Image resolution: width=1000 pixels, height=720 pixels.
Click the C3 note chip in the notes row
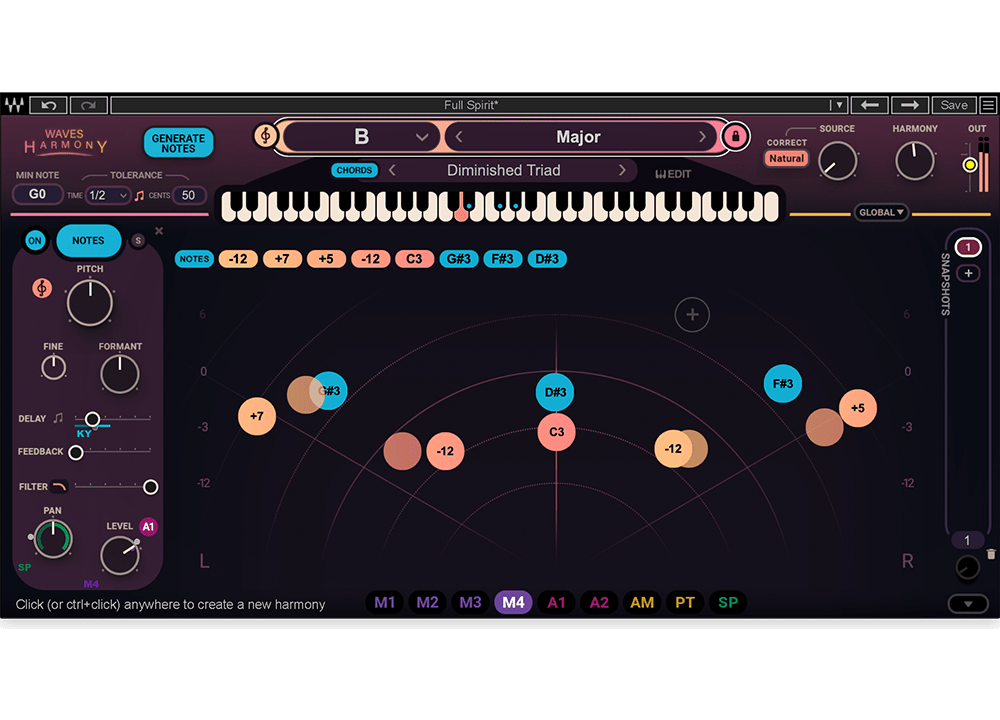(x=415, y=259)
